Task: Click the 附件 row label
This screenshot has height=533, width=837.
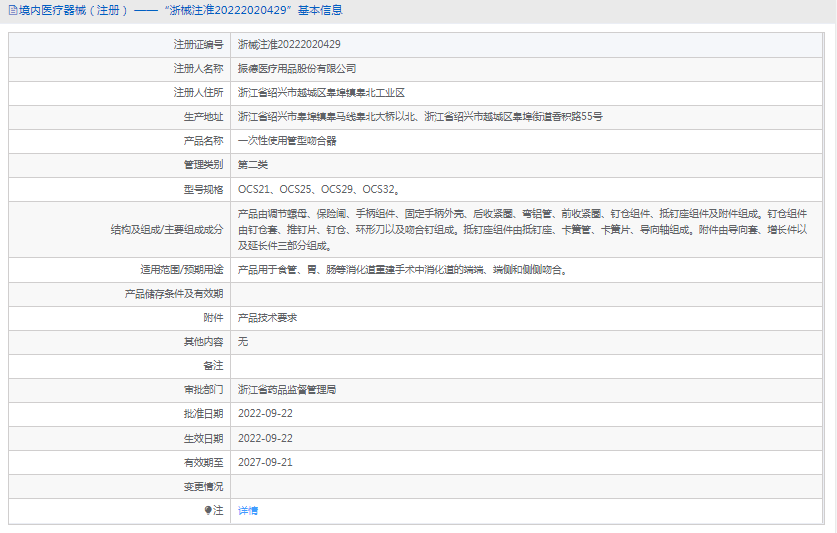Action: point(214,318)
